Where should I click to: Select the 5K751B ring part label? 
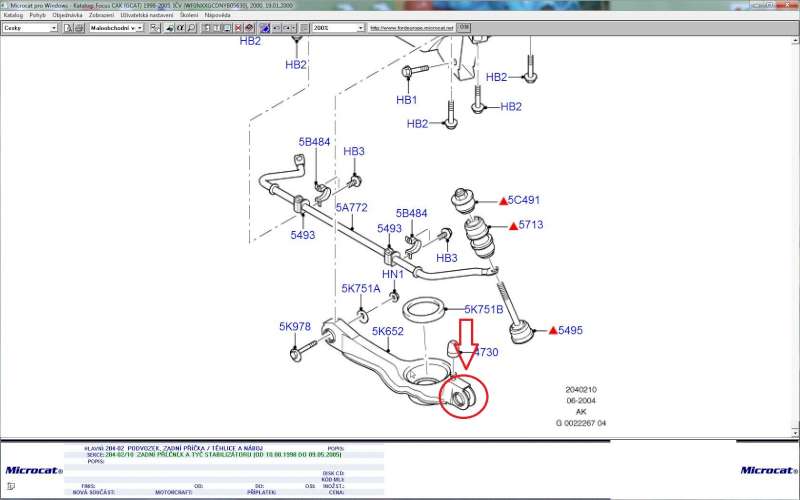point(483,309)
